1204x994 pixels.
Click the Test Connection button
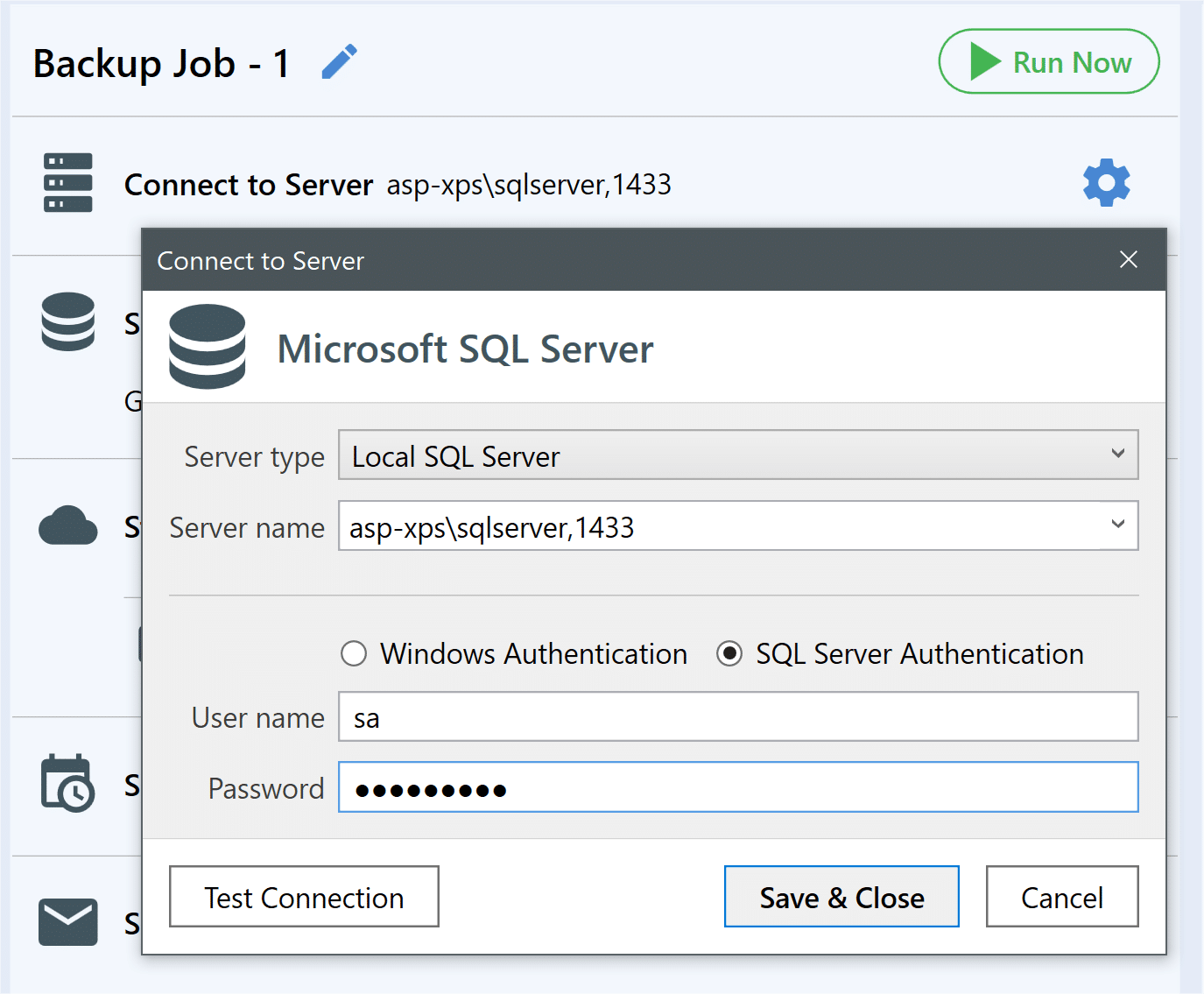point(304,897)
